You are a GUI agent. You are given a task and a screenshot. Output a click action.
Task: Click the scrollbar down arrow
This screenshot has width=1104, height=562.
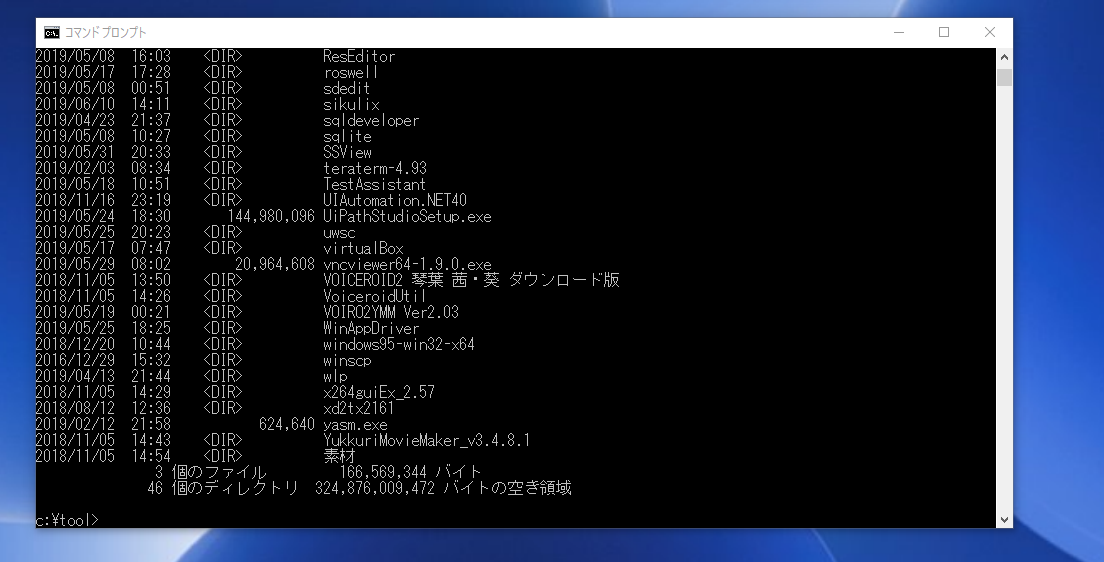coord(1004,520)
